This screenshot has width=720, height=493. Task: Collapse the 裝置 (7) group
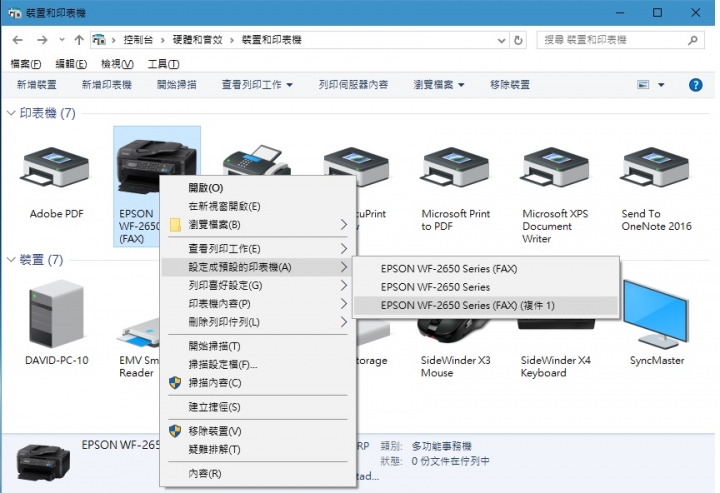tap(11, 260)
